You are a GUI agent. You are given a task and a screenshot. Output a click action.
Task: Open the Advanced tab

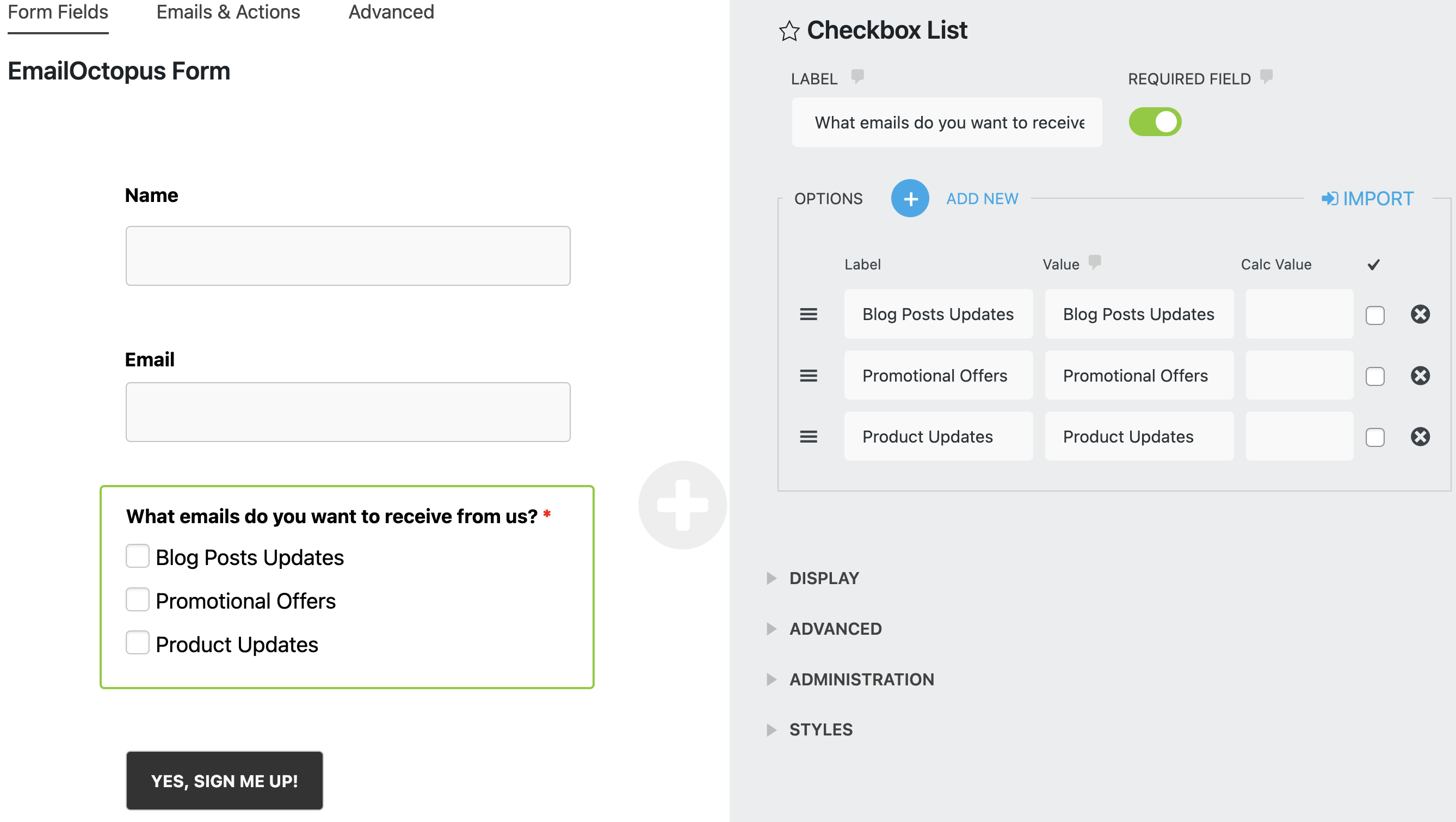click(x=391, y=12)
